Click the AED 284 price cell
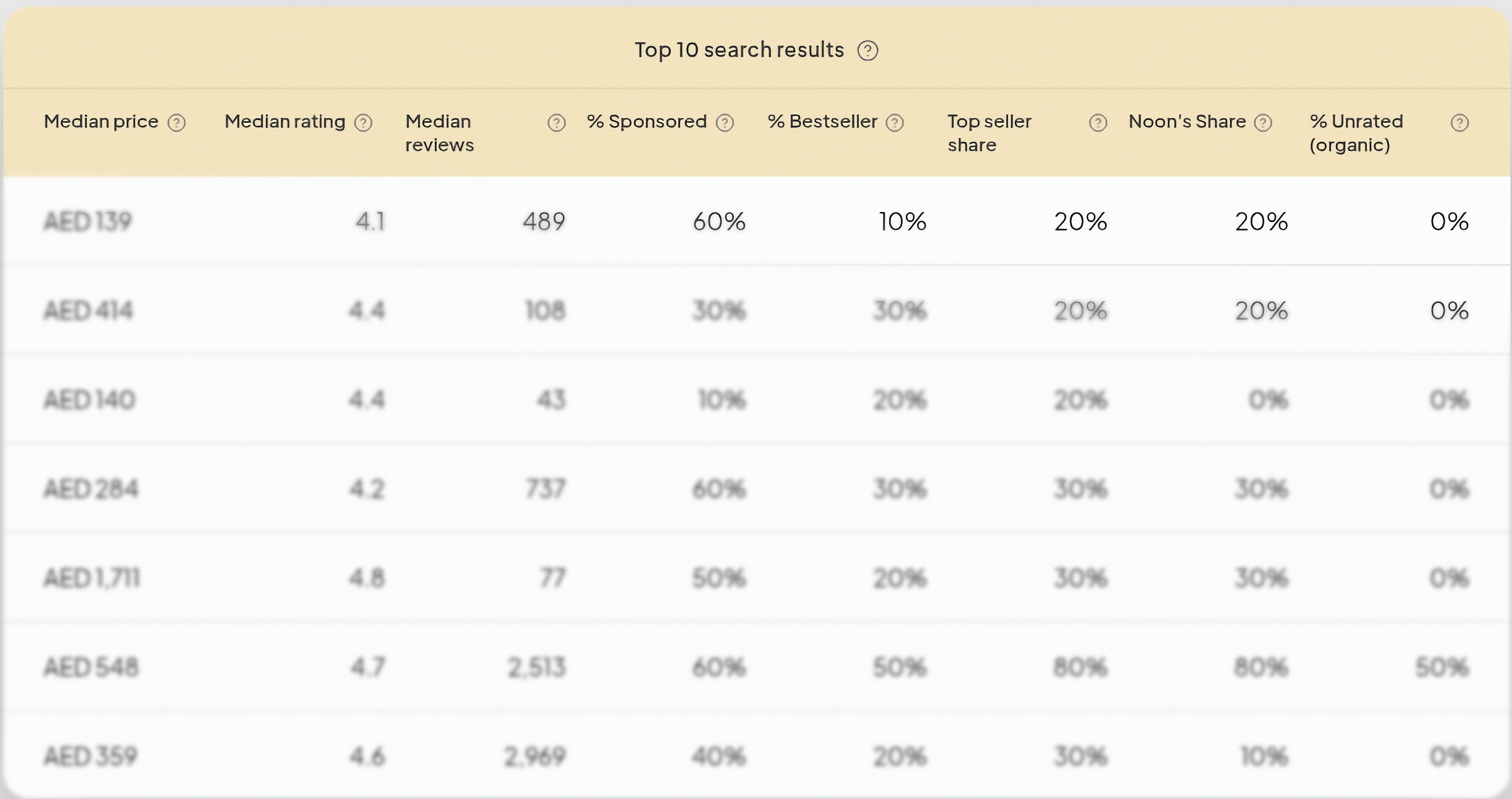Screen dimensions: 1512x799 tap(91, 489)
